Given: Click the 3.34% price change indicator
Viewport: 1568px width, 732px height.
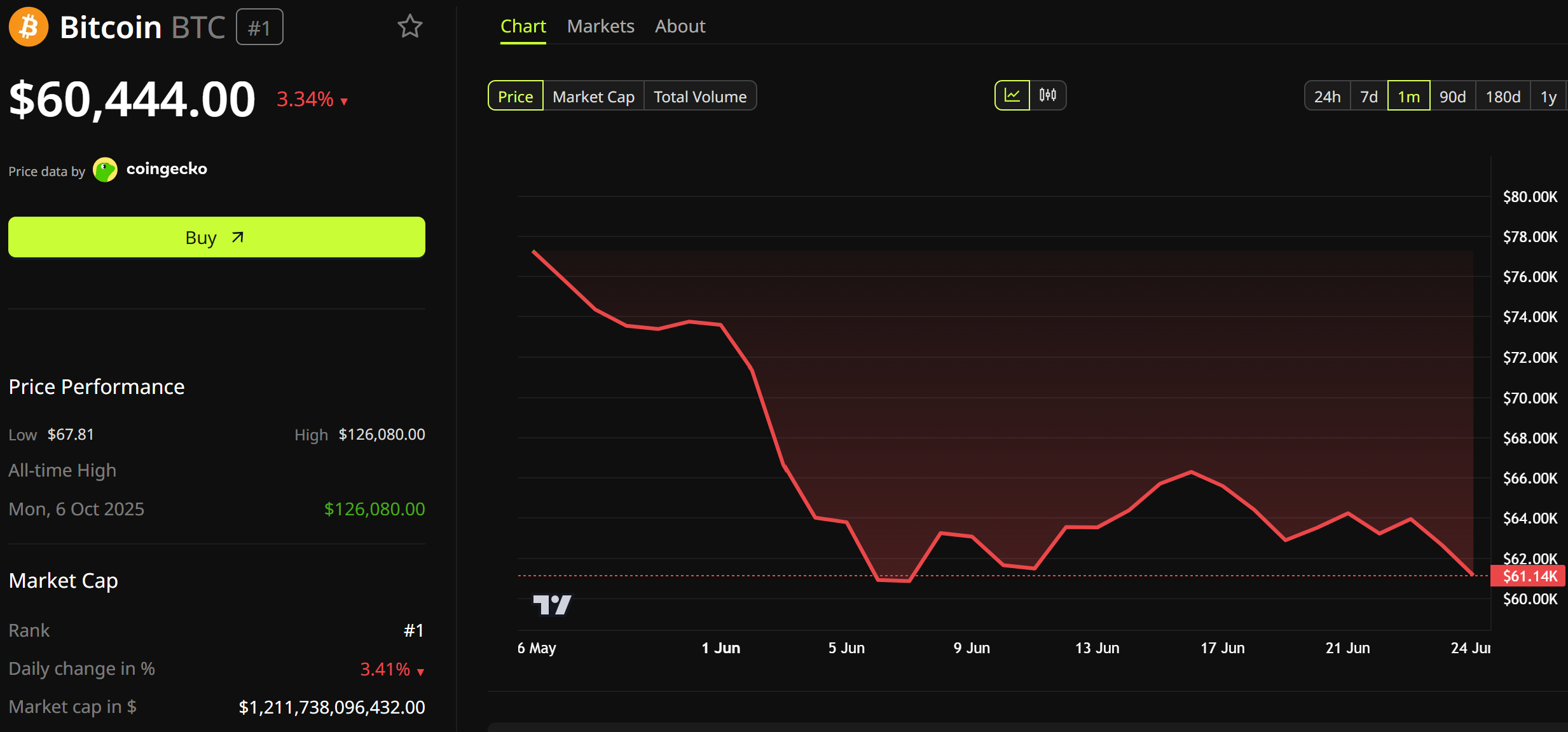Looking at the screenshot, I should (x=312, y=99).
